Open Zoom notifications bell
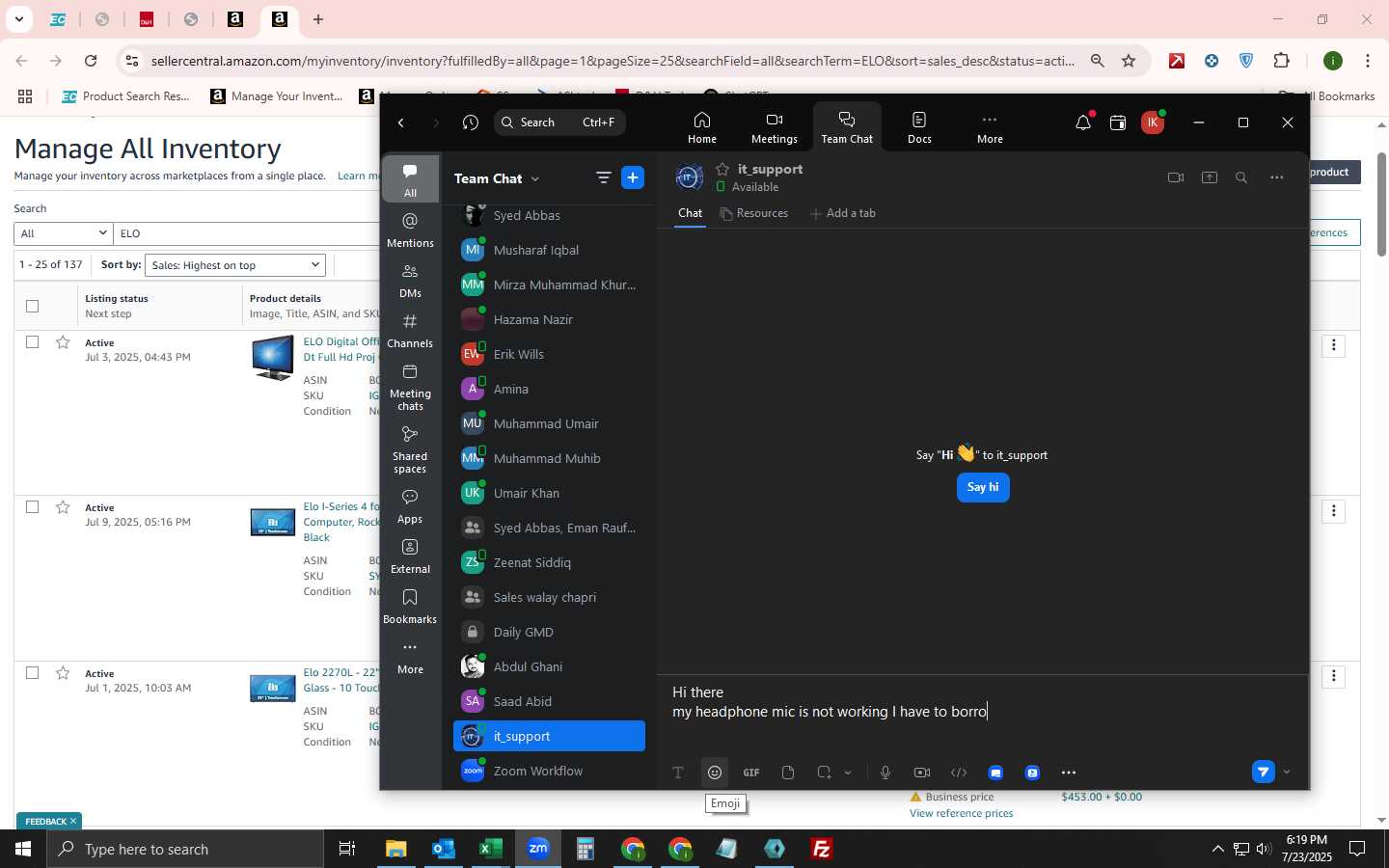The image size is (1389, 868). (1083, 122)
